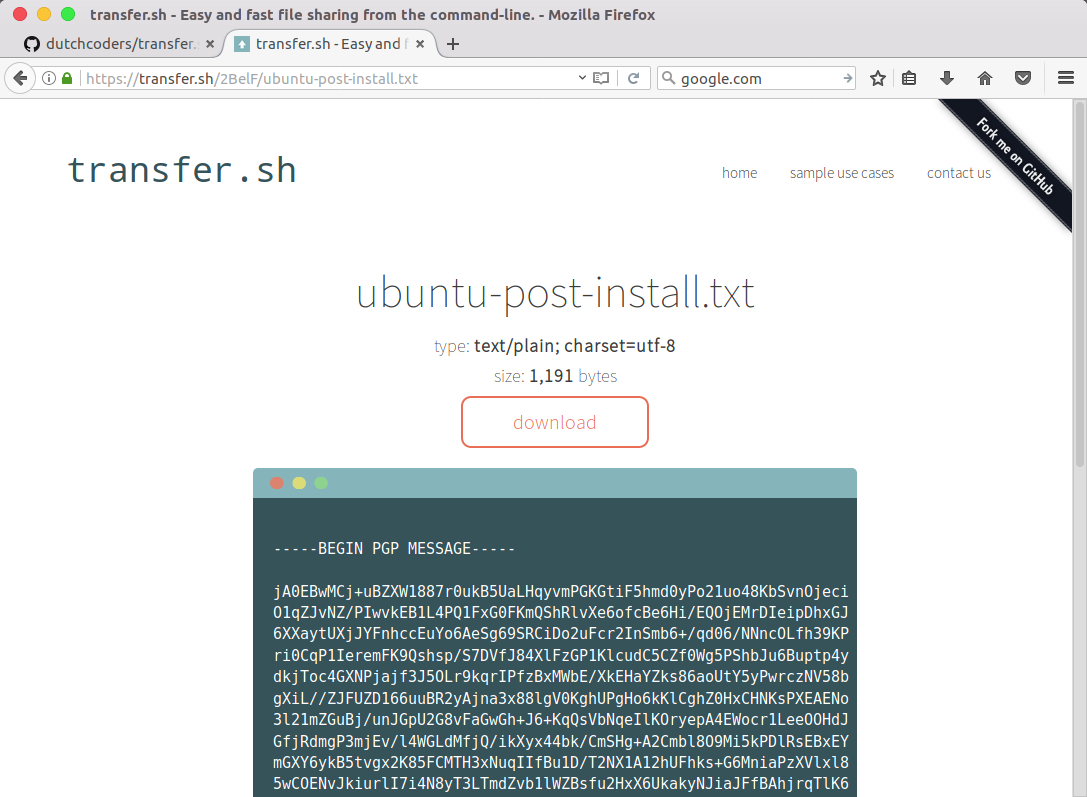
Task: Click the download button
Action: [555, 422]
